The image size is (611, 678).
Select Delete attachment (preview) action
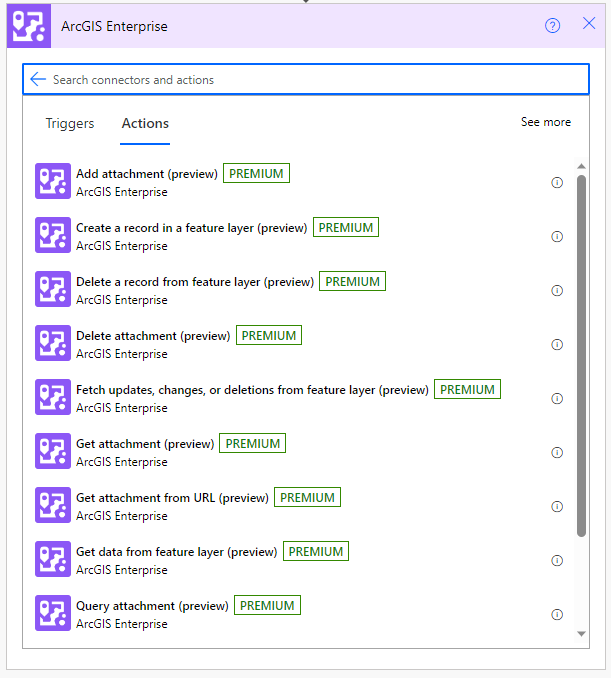[x=153, y=336]
